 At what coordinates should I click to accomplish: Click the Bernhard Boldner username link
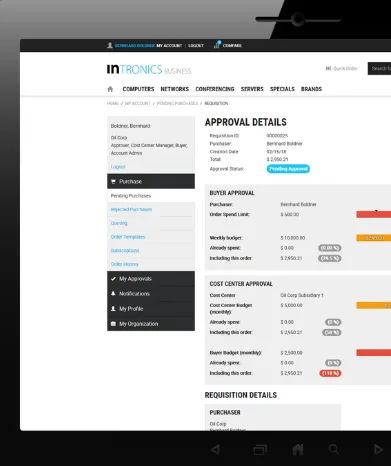point(135,46)
